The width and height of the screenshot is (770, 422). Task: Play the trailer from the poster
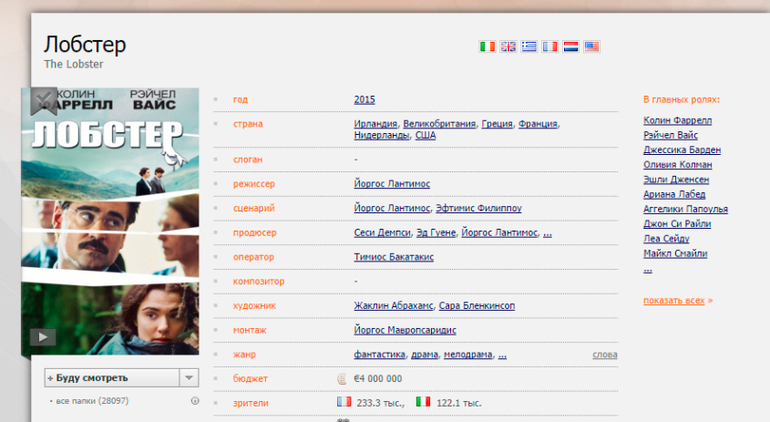click(x=42, y=337)
